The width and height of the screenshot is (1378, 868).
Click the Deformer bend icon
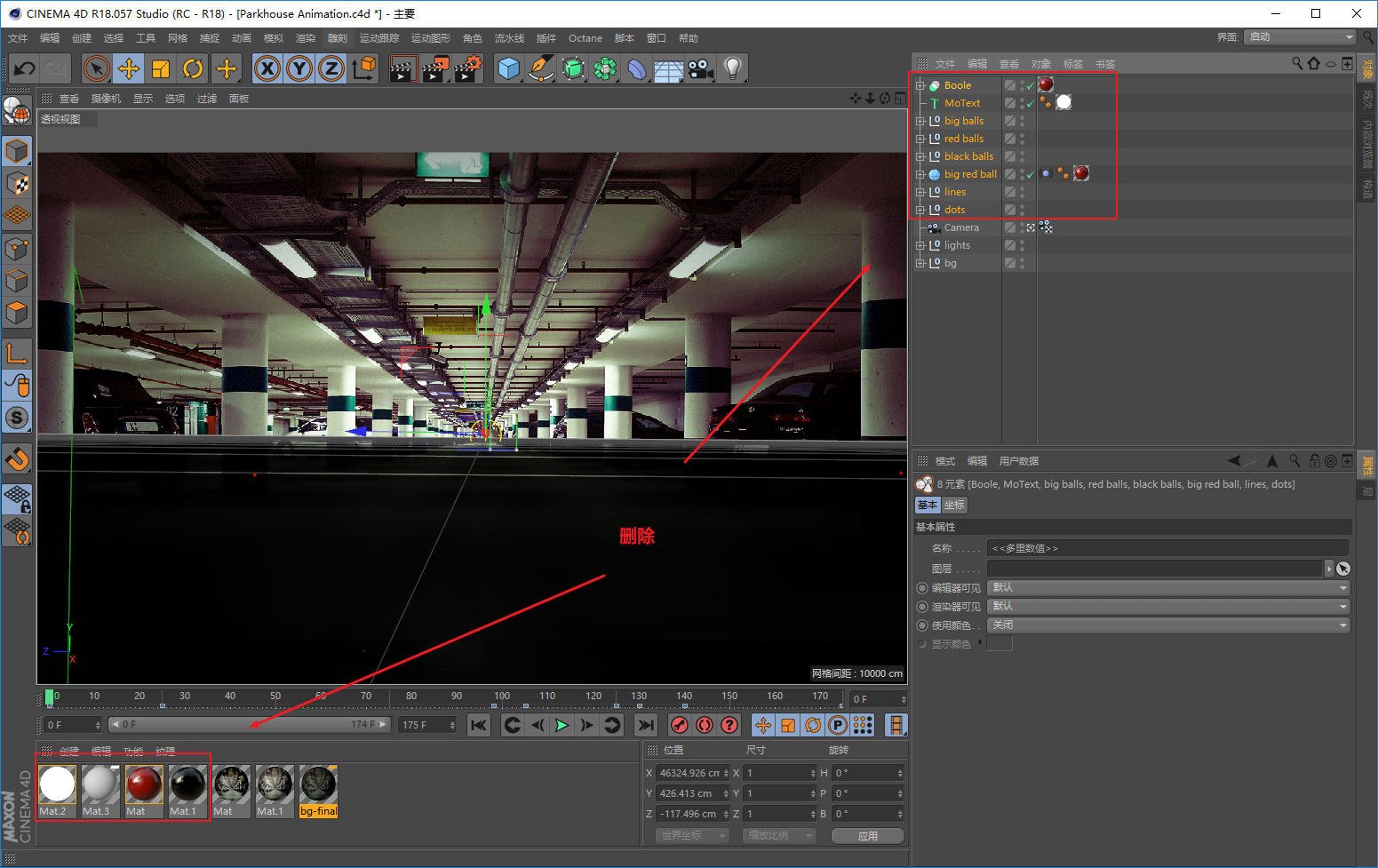pos(637,68)
